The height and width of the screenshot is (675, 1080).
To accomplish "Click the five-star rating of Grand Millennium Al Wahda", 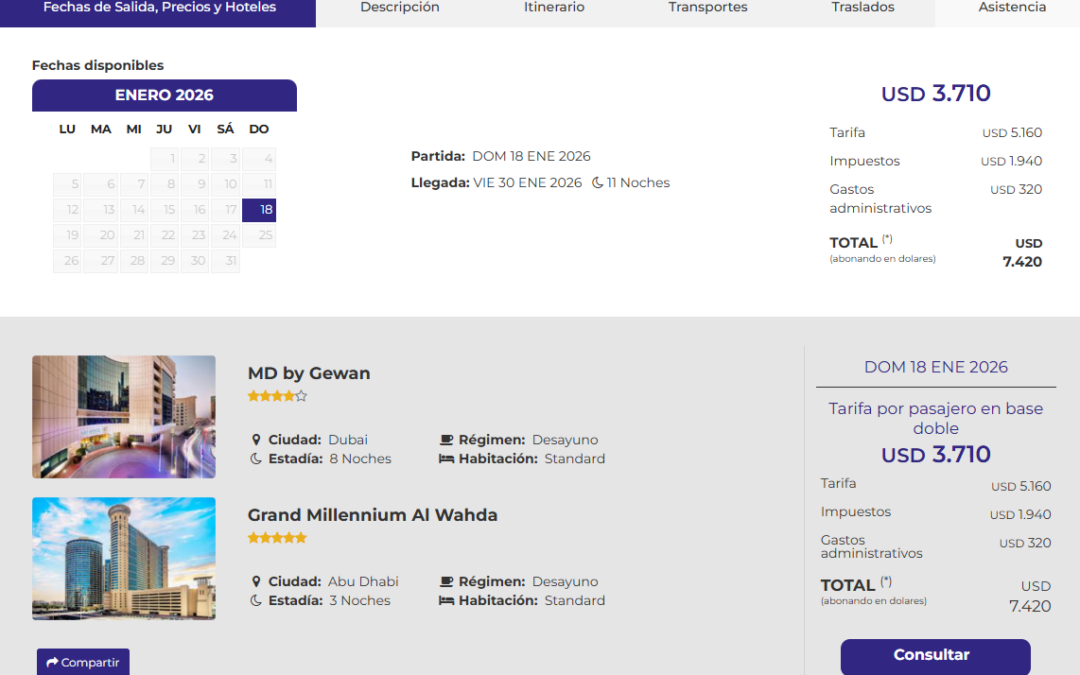I will [277, 538].
